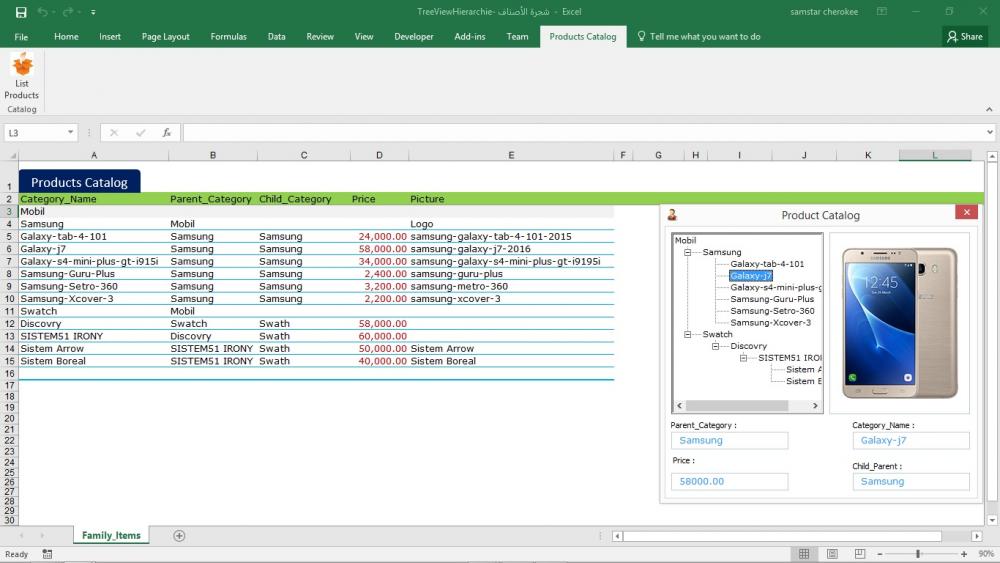
Task: Click the Cancel formula X icon
Action: tap(114, 133)
